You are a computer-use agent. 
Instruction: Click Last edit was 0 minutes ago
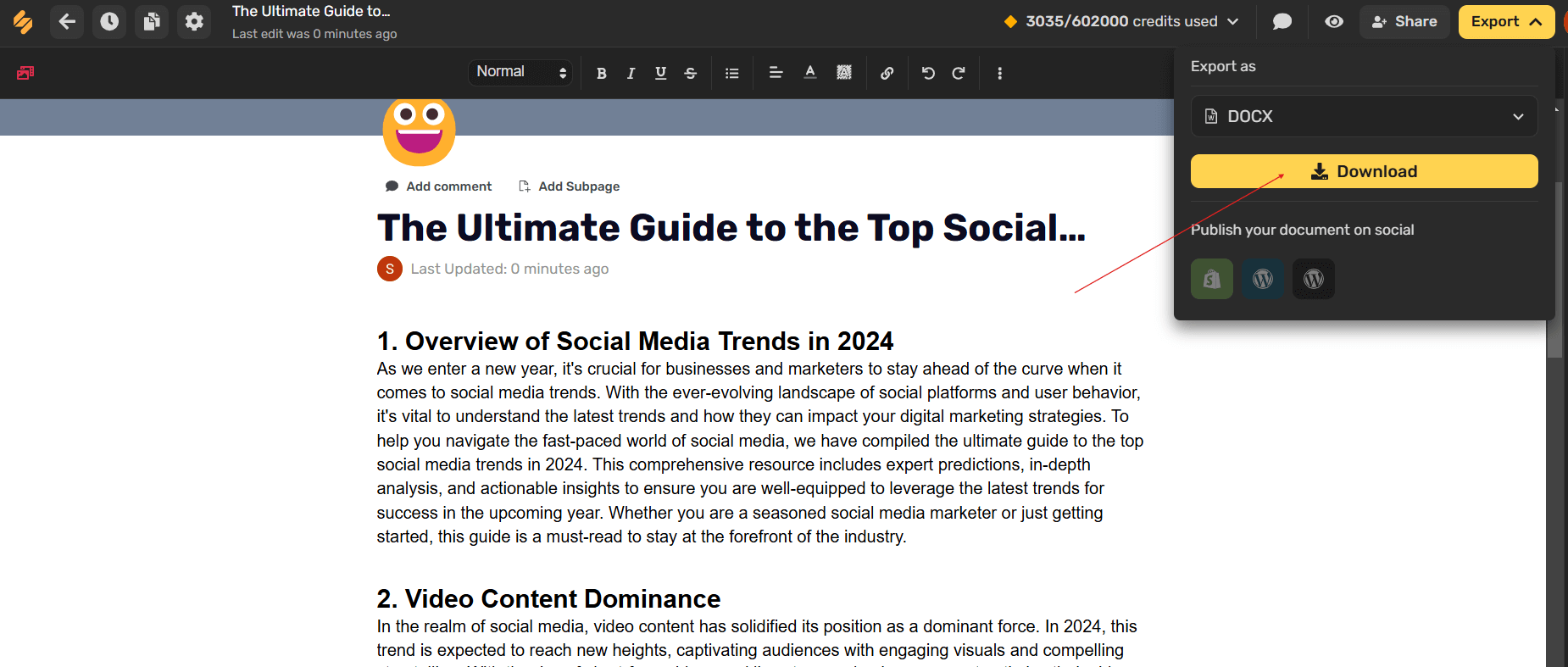(x=314, y=34)
